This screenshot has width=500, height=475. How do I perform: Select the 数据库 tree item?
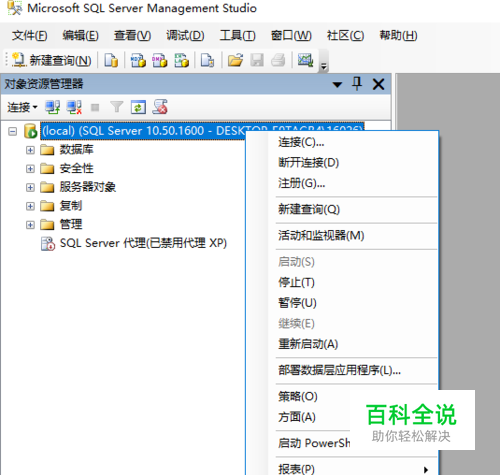(x=77, y=150)
